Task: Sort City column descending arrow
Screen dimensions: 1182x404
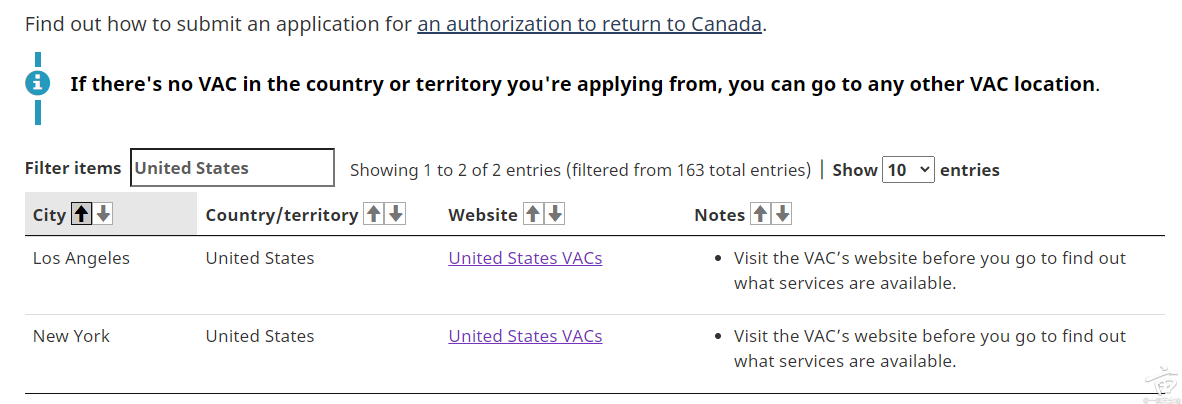Action: 103,214
